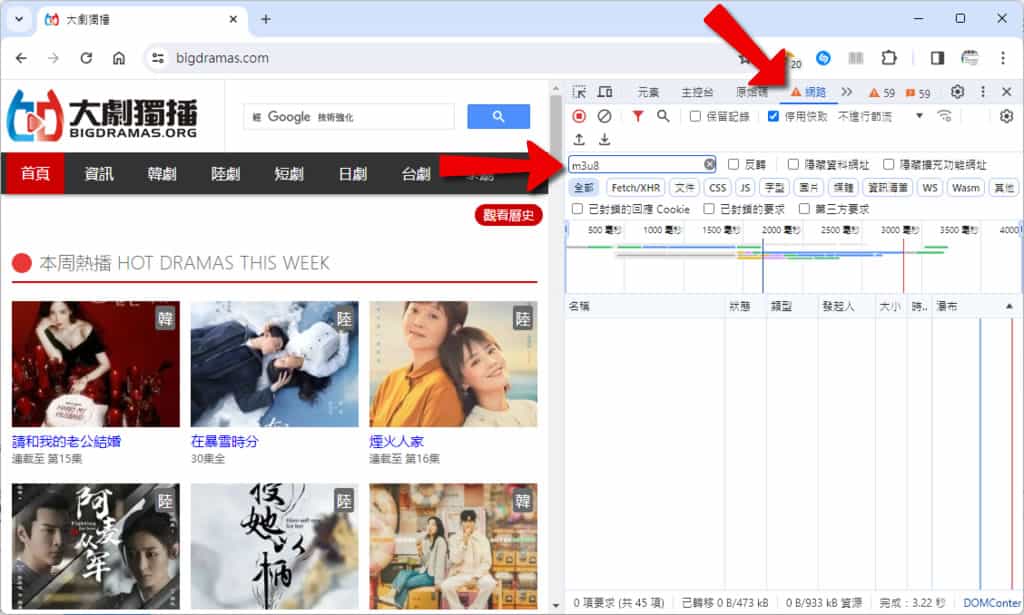Open the 資訊 navigation menu item

(x=99, y=174)
